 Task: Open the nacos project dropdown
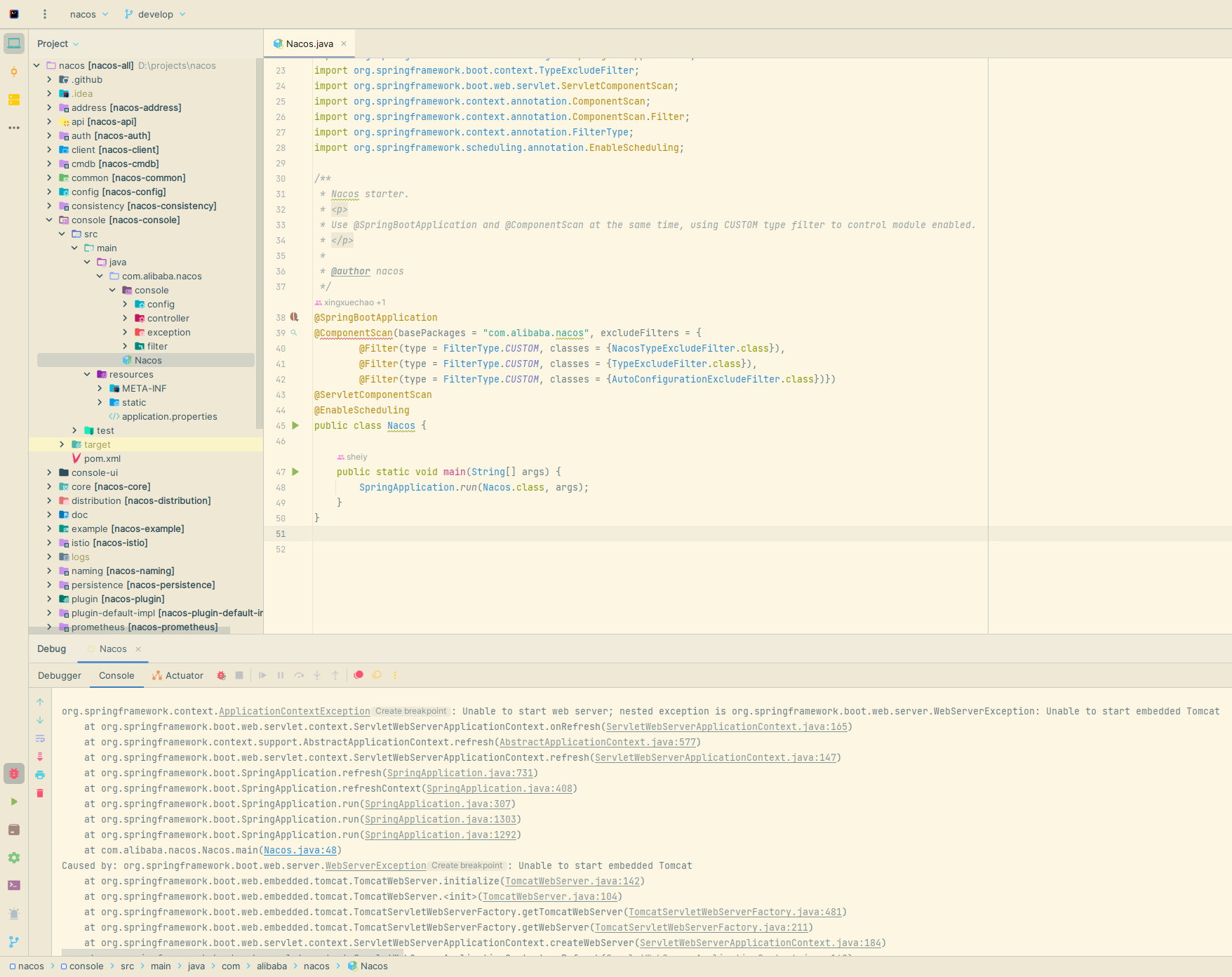[x=89, y=14]
